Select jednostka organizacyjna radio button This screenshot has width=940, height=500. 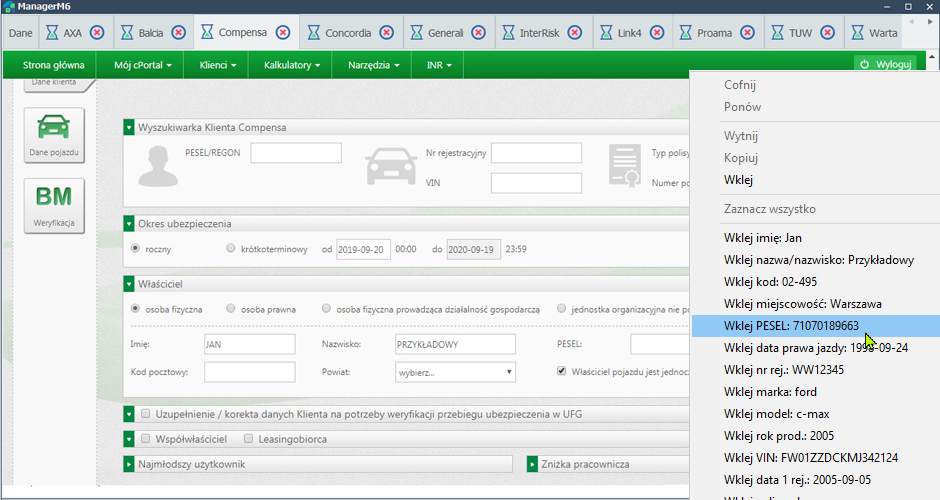pos(561,308)
